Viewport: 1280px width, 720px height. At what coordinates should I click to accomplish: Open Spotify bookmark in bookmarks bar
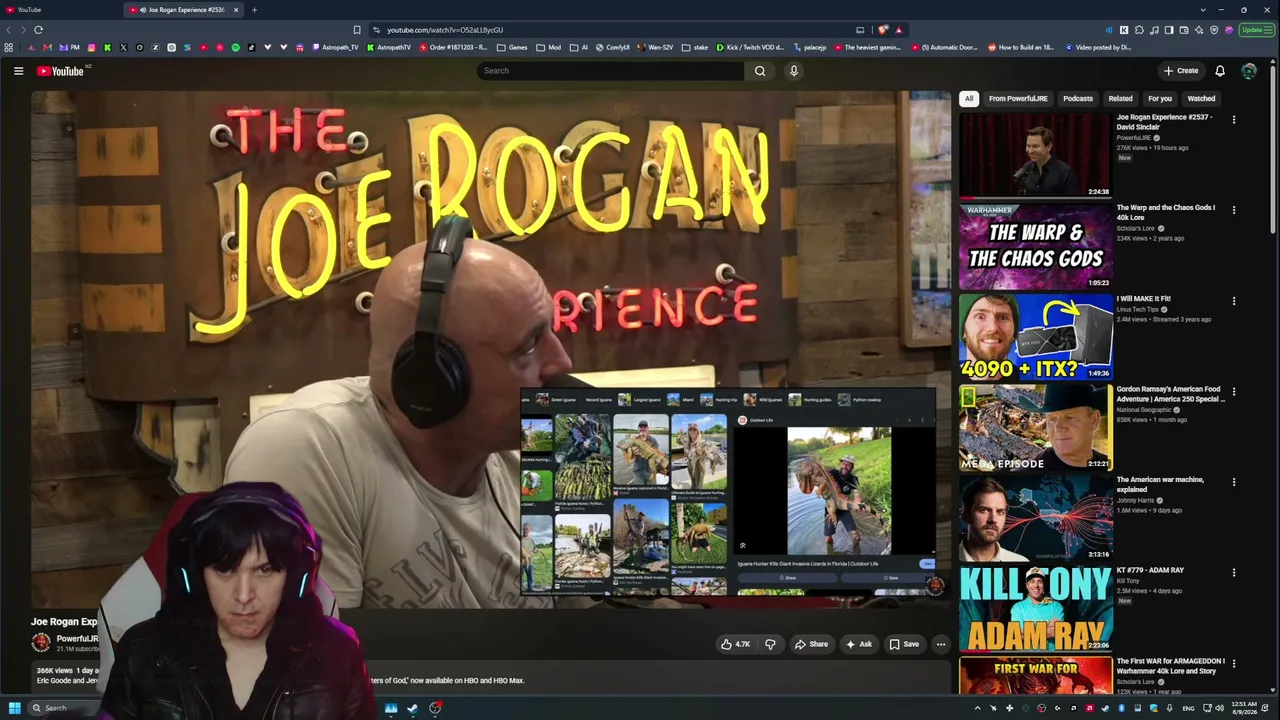click(236, 47)
